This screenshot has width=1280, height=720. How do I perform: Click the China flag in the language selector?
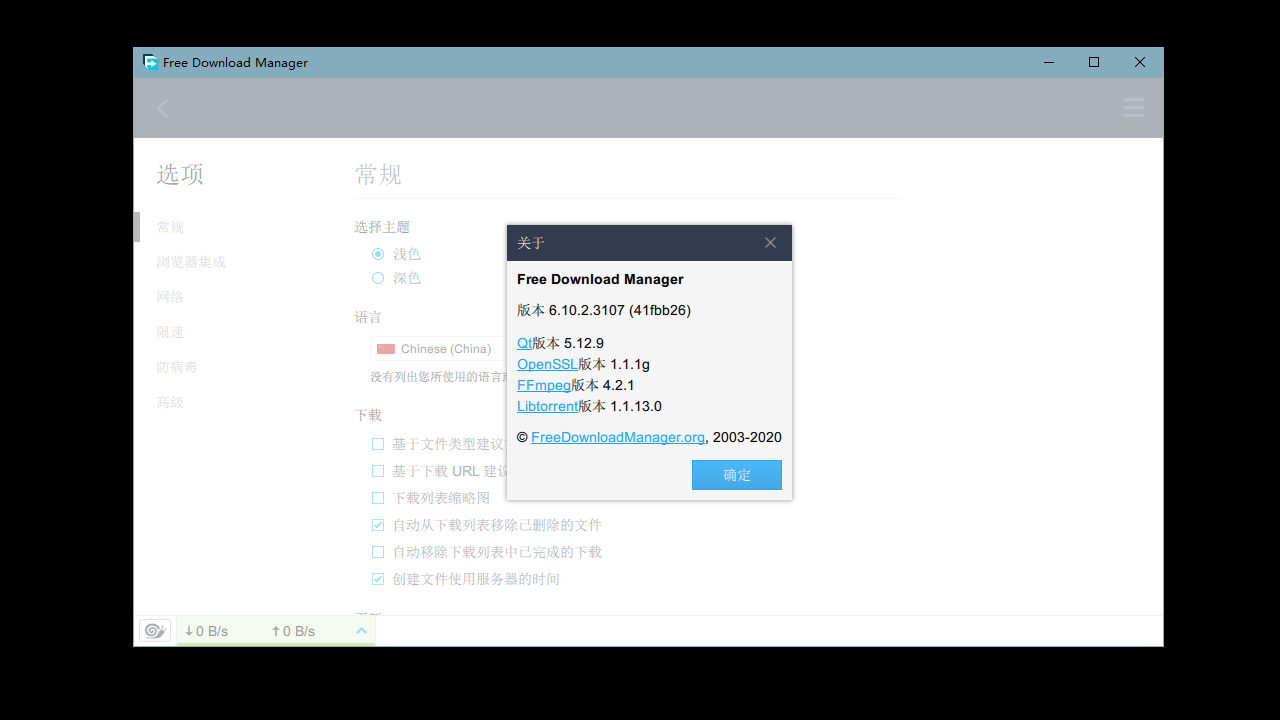(x=385, y=348)
